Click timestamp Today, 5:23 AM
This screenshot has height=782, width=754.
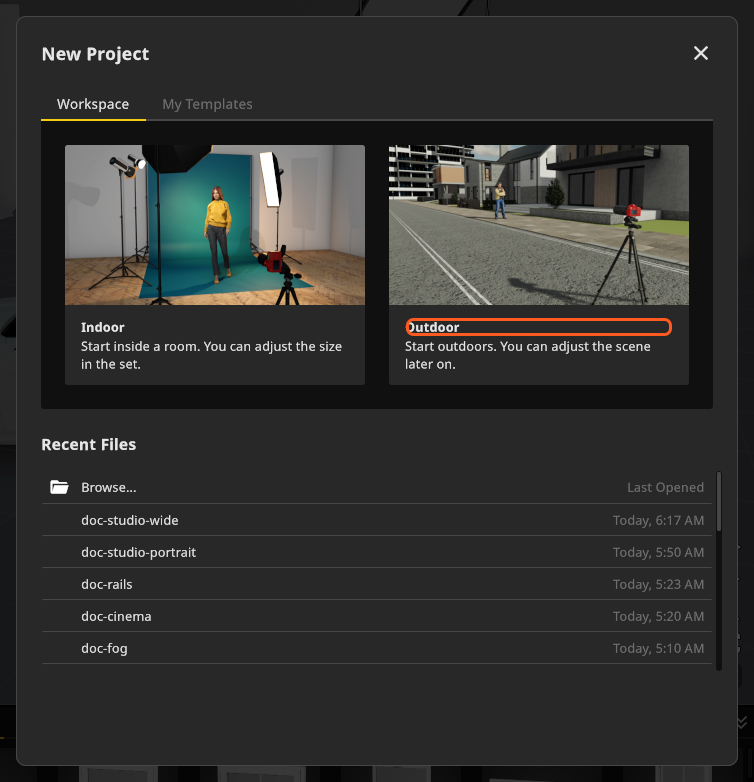click(x=658, y=584)
